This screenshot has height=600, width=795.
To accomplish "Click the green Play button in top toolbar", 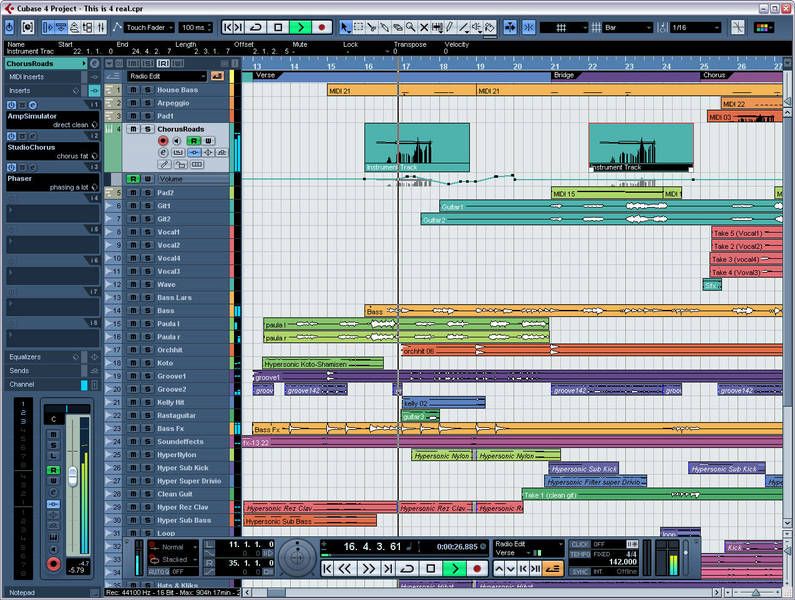I will (x=299, y=27).
